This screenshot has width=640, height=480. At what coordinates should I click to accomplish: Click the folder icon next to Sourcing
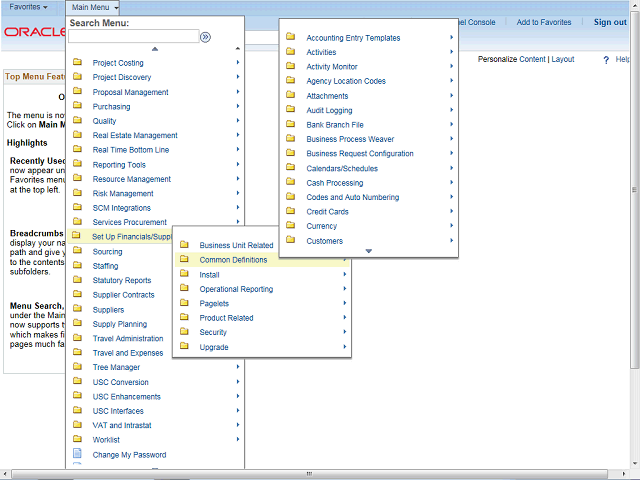77,251
